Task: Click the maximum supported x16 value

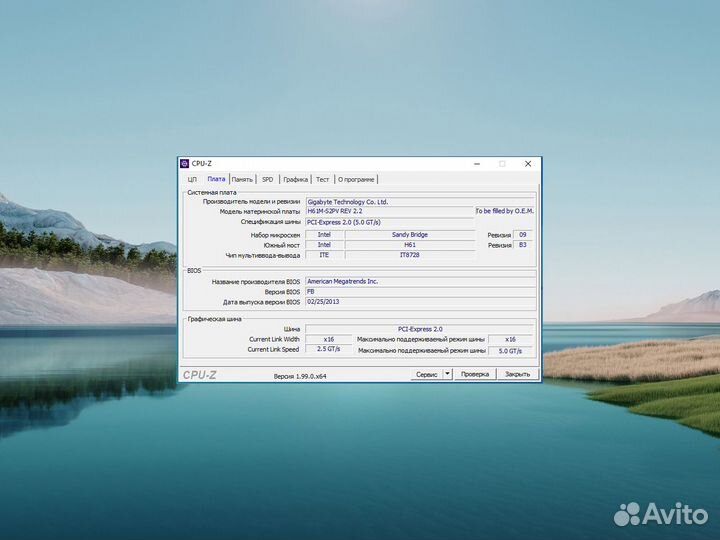Action: 510,339
